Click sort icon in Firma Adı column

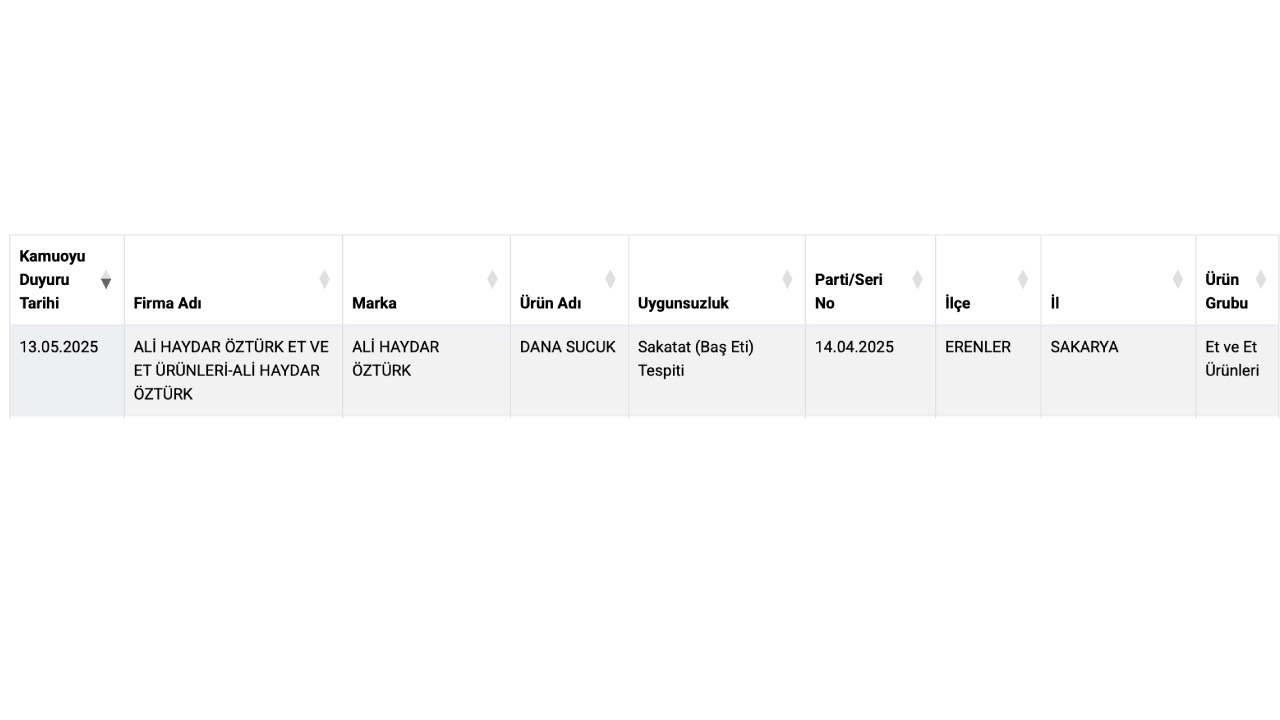[324, 280]
